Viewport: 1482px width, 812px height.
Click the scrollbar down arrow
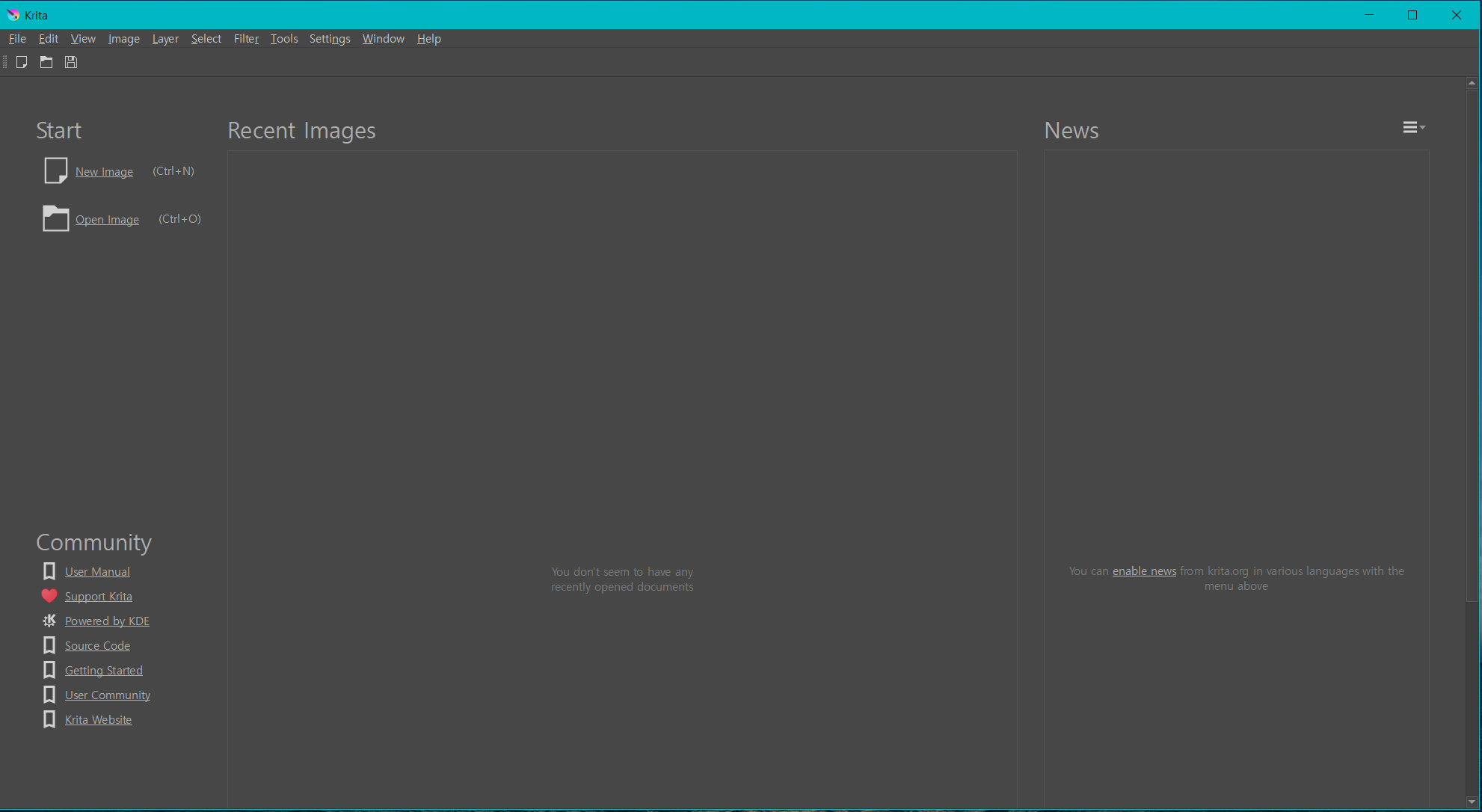point(1472,802)
